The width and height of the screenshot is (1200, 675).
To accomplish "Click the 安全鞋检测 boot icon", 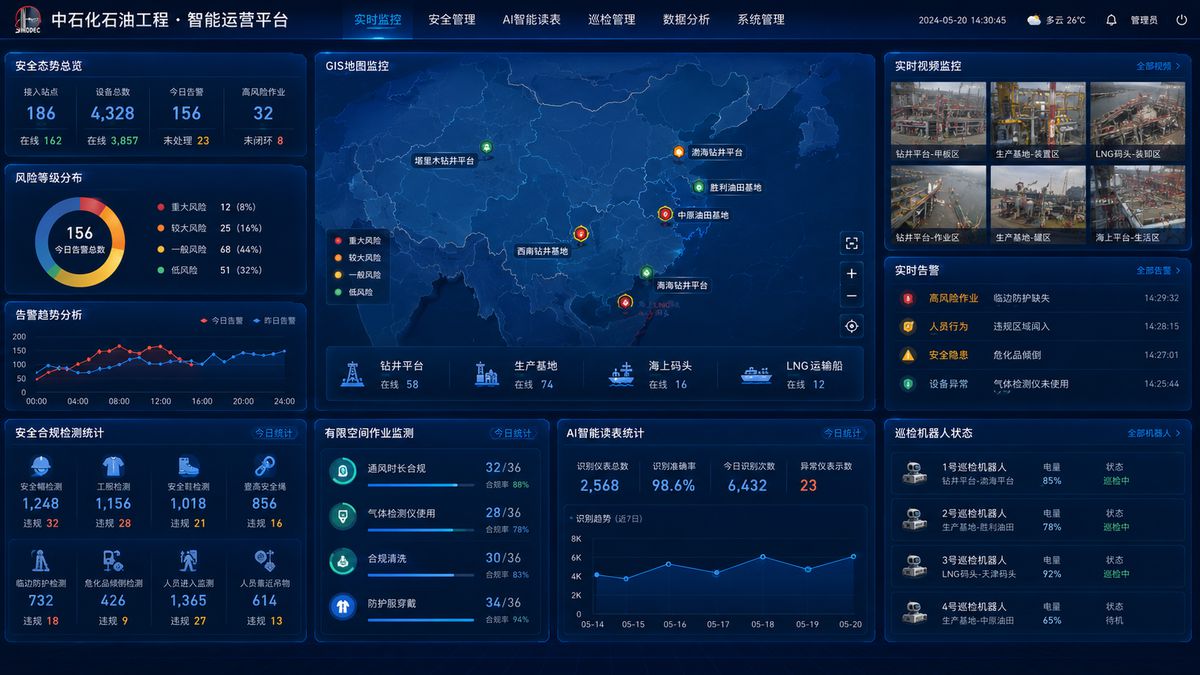I will (x=188, y=466).
